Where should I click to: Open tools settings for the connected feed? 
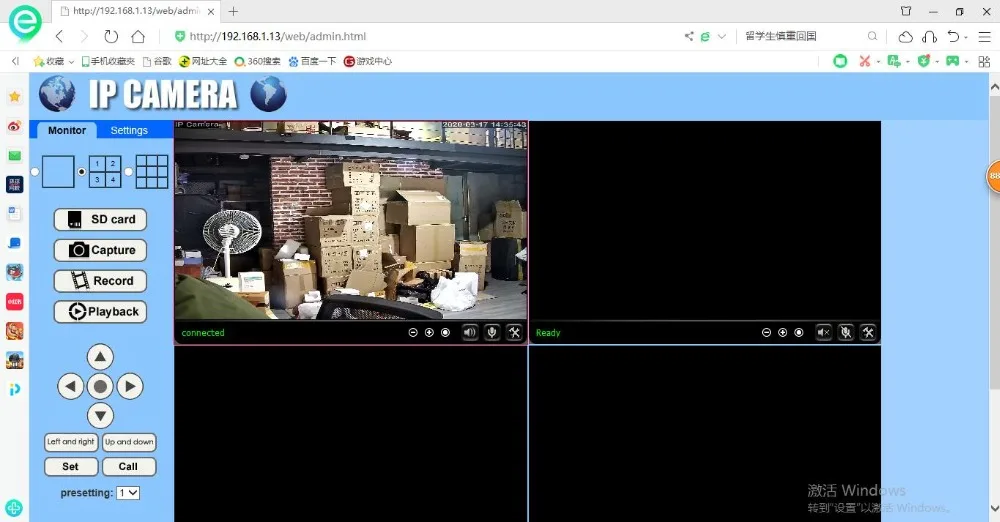pyautogui.click(x=514, y=332)
